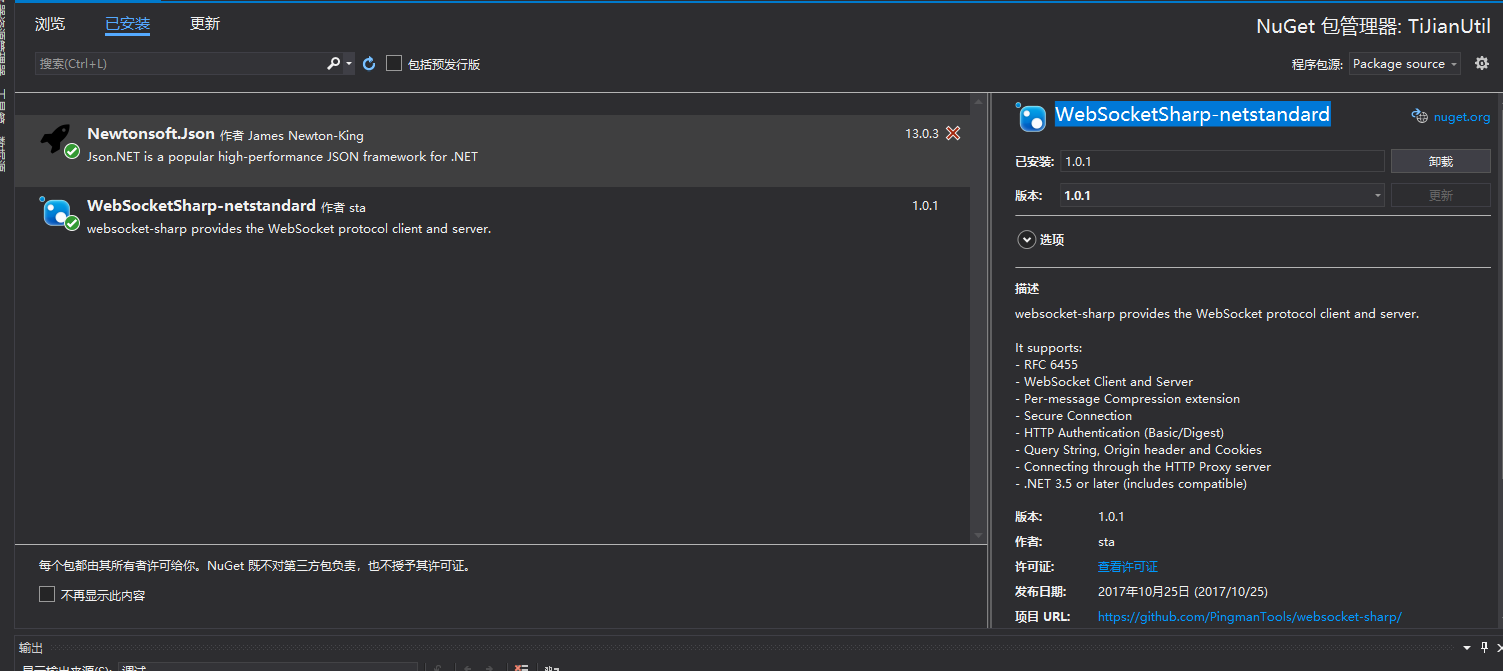Click the 2017年10月25日 publish date
The image size is (1503, 671).
coord(1183,591)
